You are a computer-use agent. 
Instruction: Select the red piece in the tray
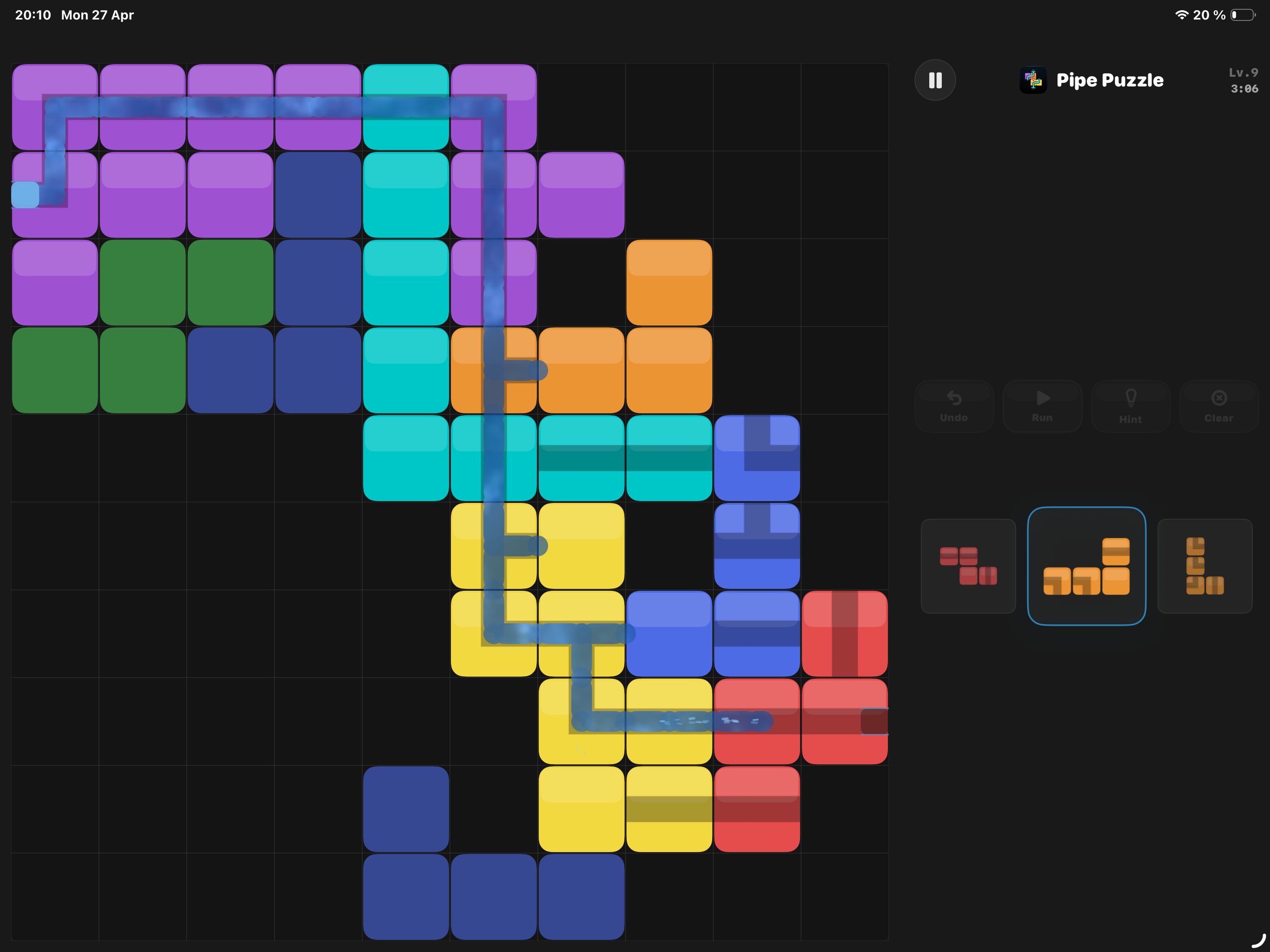(968, 566)
